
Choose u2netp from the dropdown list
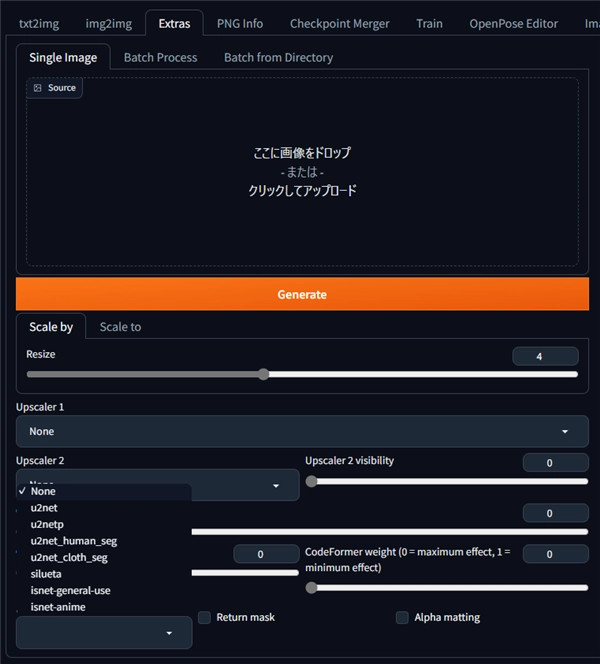[104, 525]
